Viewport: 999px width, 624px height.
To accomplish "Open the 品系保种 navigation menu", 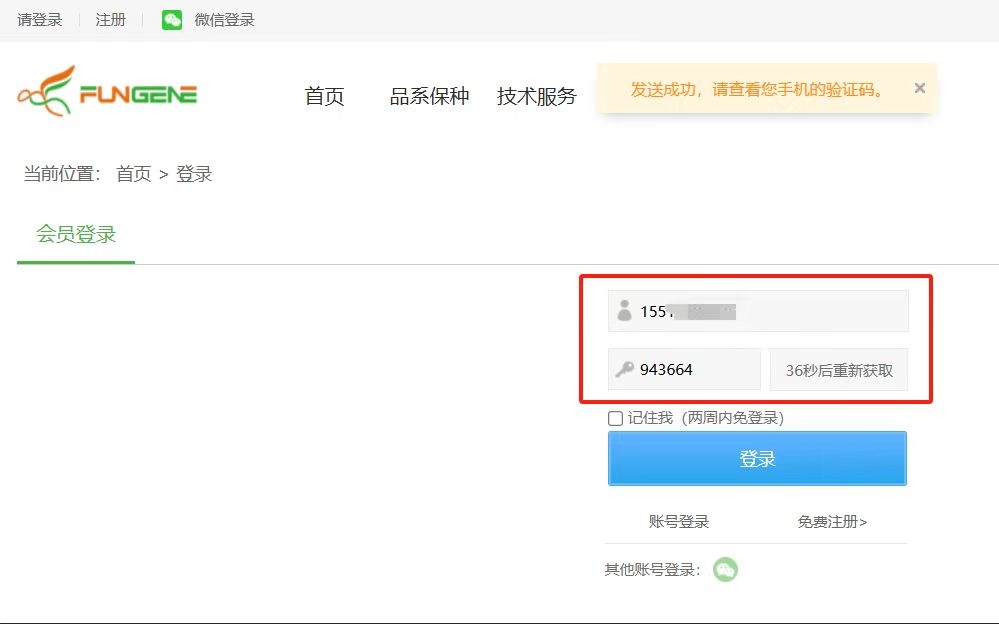I will (429, 97).
